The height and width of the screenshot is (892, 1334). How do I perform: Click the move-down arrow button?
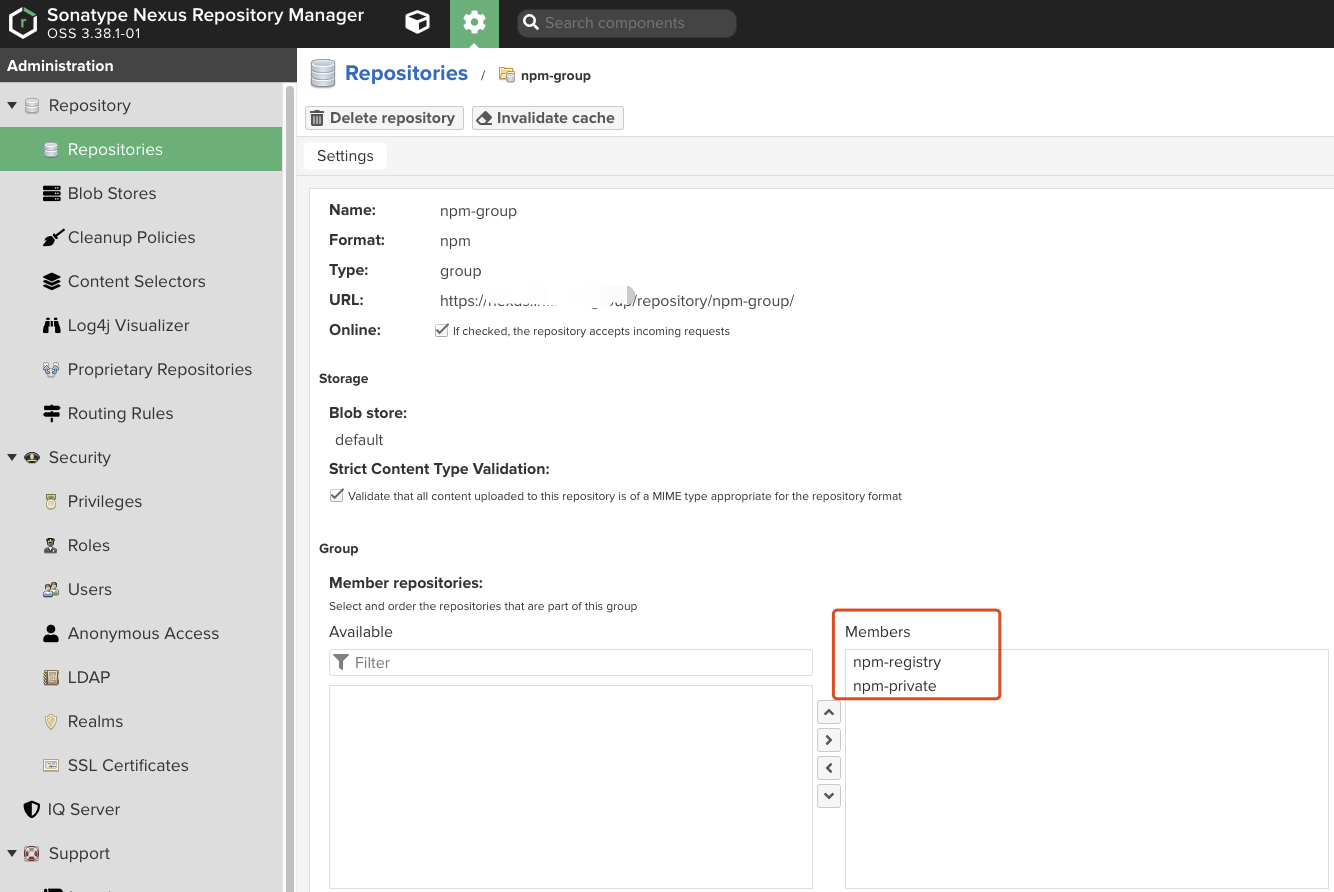pos(829,796)
